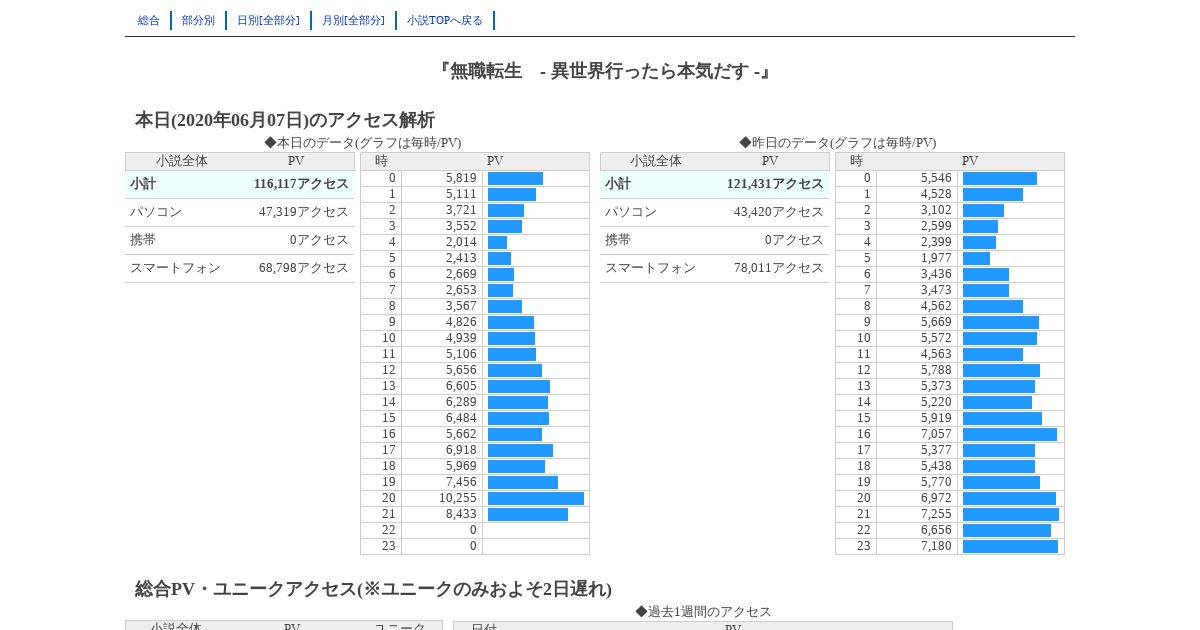Click yesterday's hour 23 value 7,180
This screenshot has height=630, width=1200.
click(x=936, y=546)
